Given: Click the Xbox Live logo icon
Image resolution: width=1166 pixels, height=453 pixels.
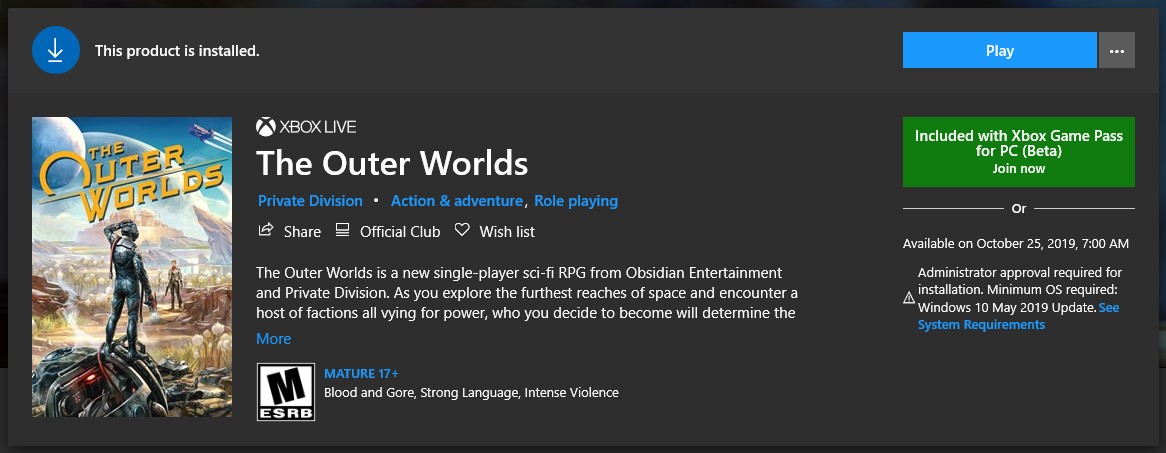Looking at the screenshot, I should (x=265, y=127).
